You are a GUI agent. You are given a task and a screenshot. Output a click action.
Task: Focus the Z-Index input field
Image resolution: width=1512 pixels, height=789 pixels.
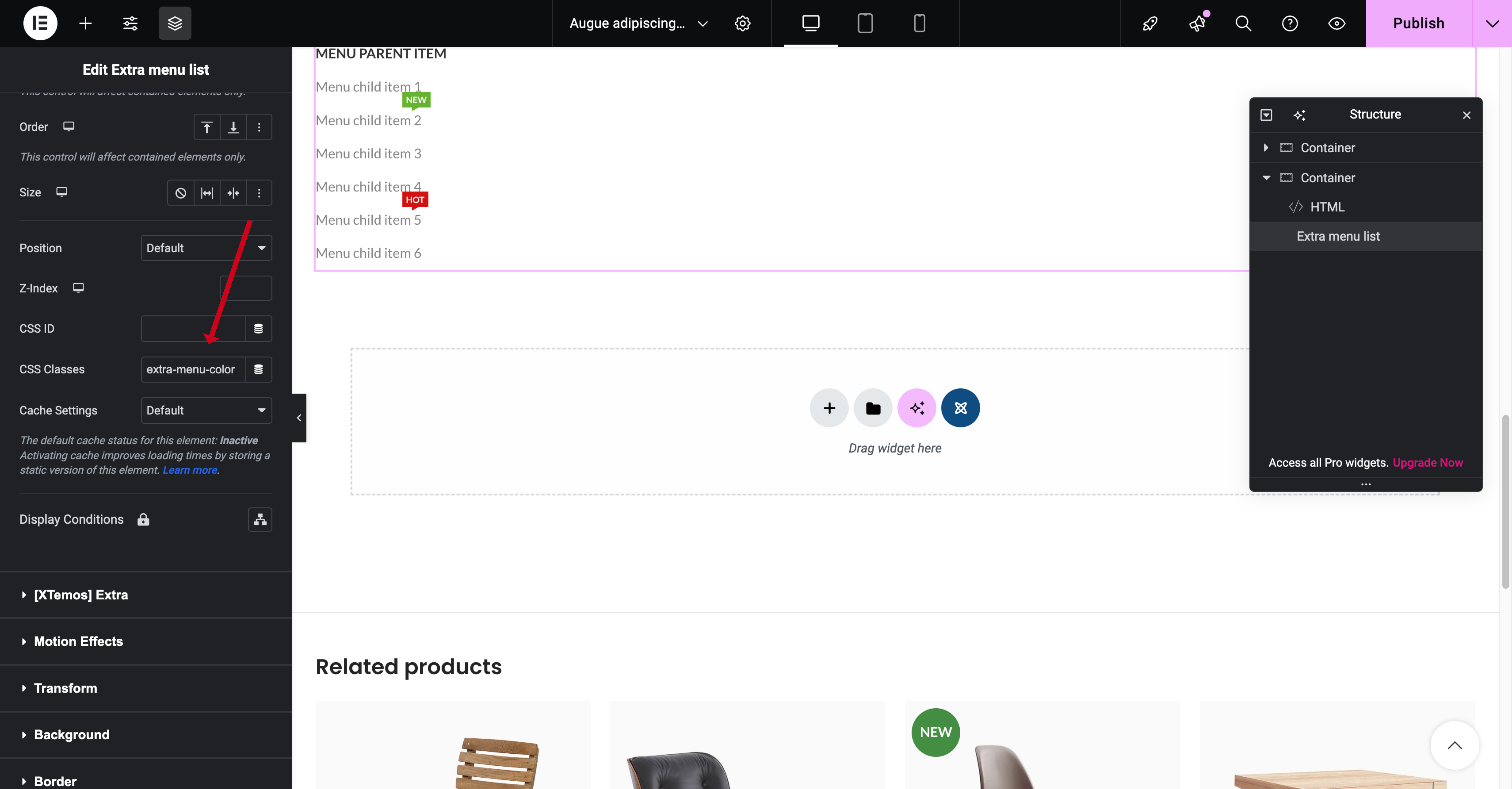[x=246, y=289]
